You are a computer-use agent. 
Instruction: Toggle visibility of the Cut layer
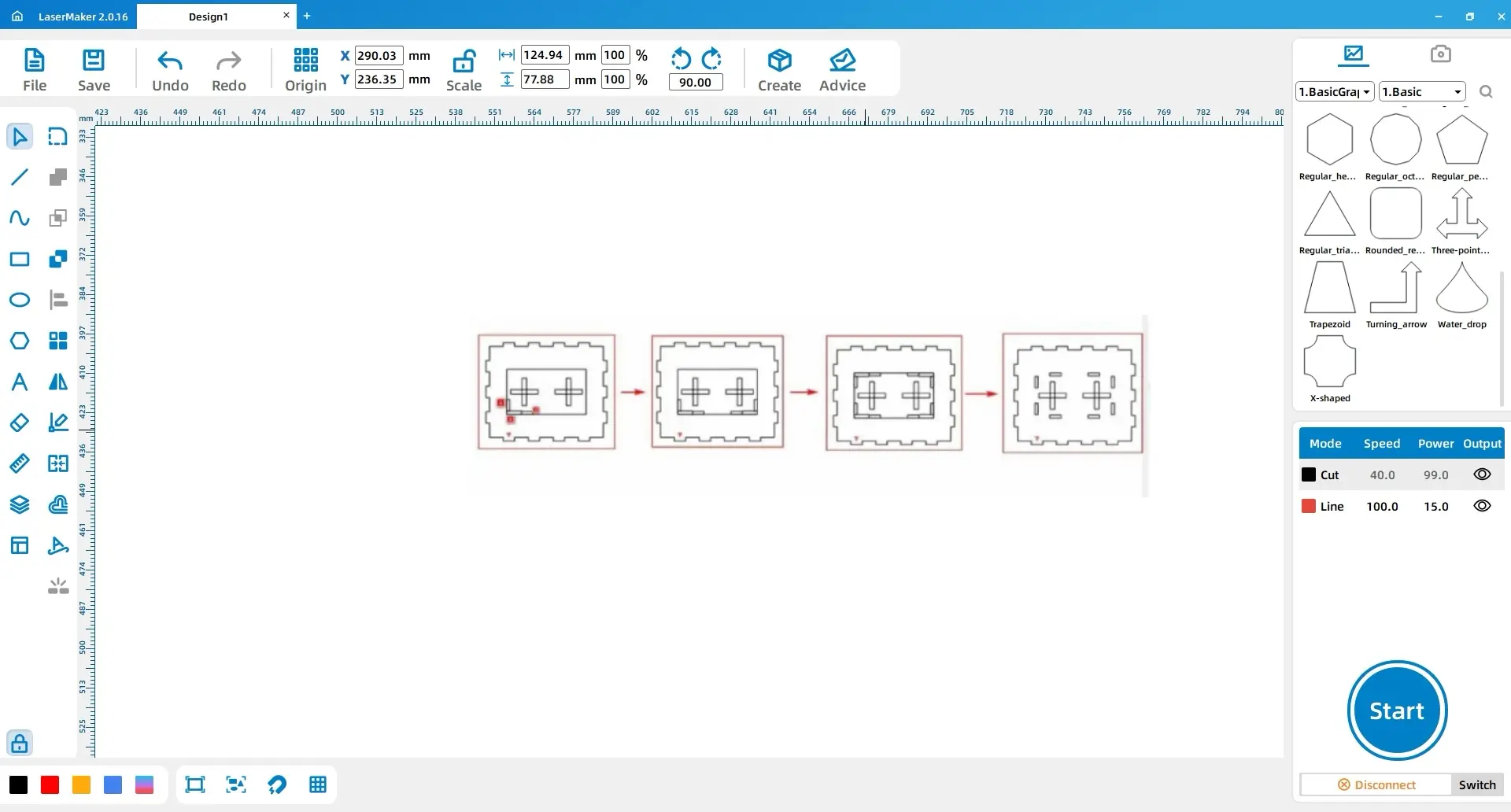click(1482, 474)
